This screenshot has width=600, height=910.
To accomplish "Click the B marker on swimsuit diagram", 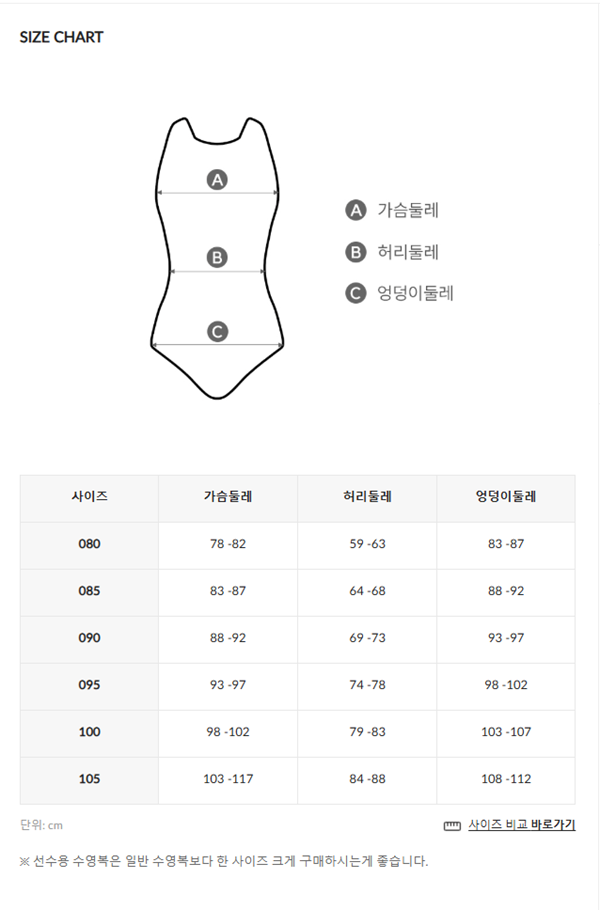I will [218, 258].
